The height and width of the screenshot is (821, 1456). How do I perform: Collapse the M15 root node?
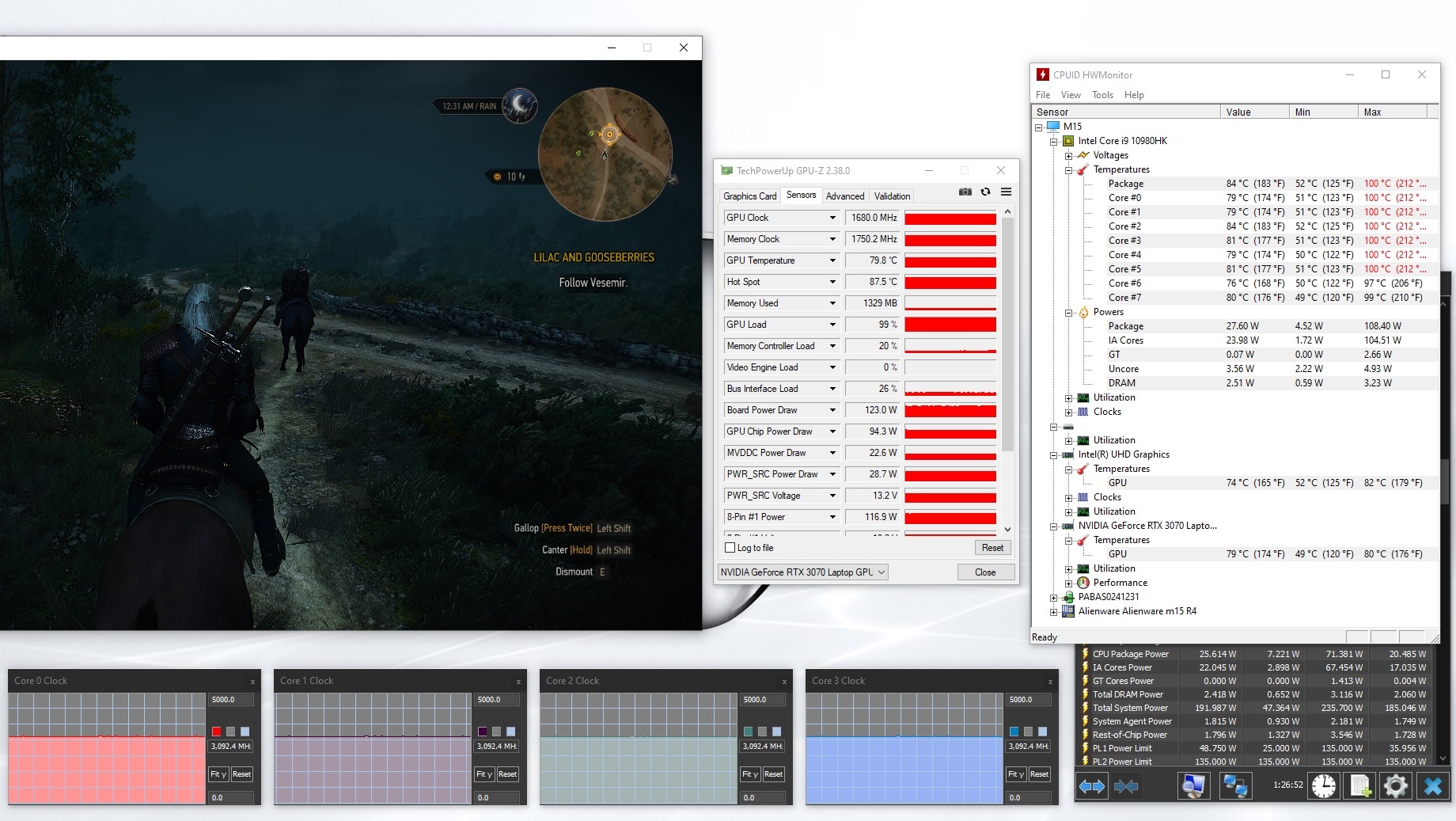pos(1039,127)
